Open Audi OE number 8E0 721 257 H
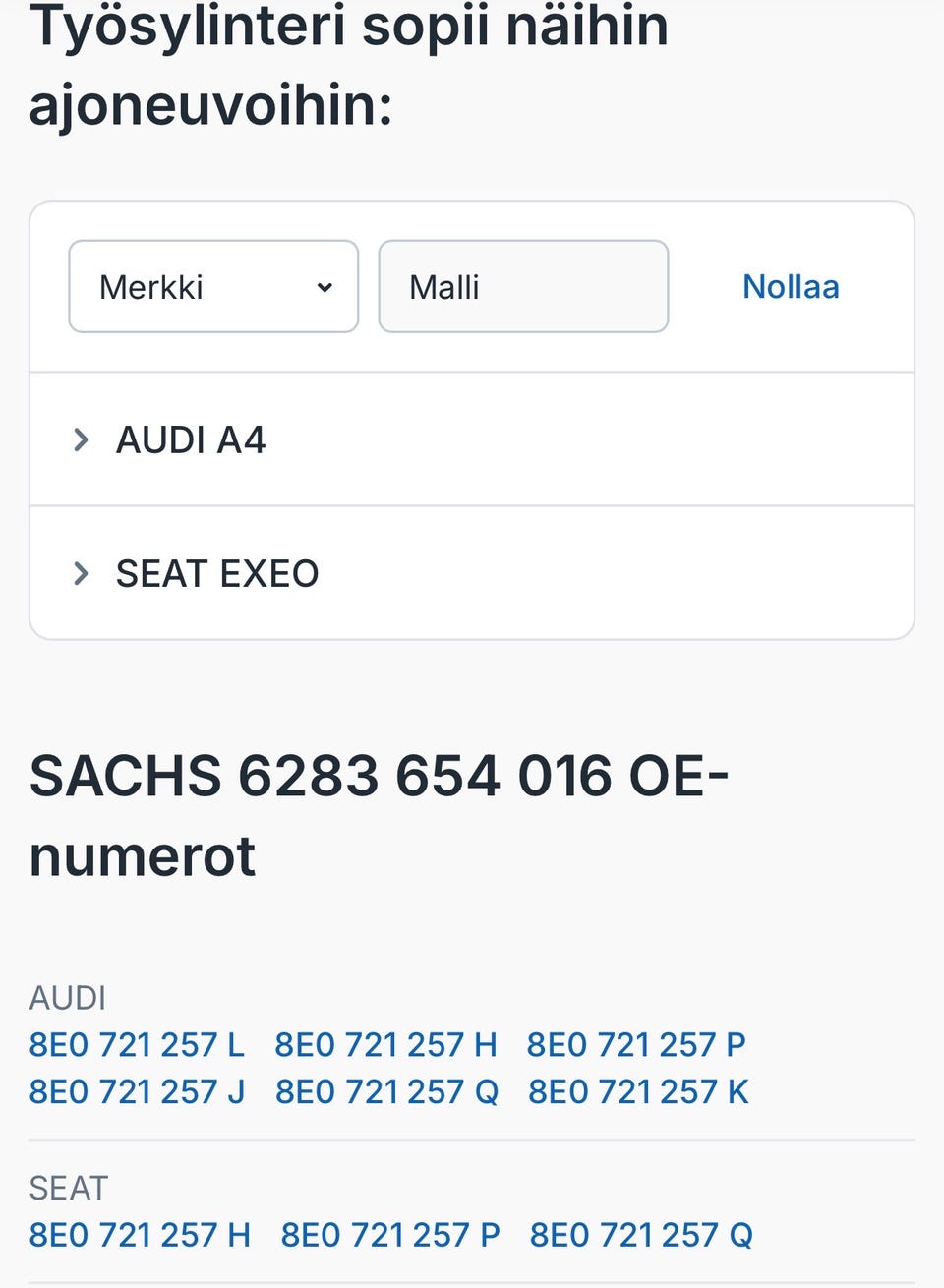Image resolution: width=944 pixels, height=1288 pixels. (x=385, y=1044)
